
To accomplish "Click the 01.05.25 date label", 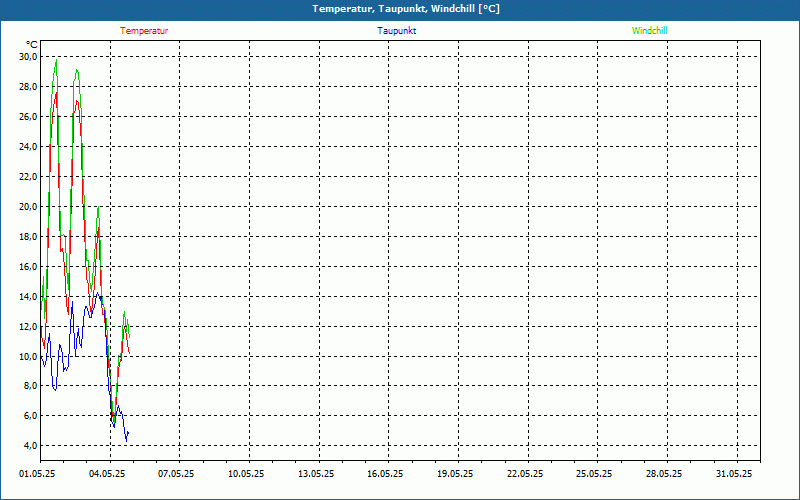I will pyautogui.click(x=37, y=474).
